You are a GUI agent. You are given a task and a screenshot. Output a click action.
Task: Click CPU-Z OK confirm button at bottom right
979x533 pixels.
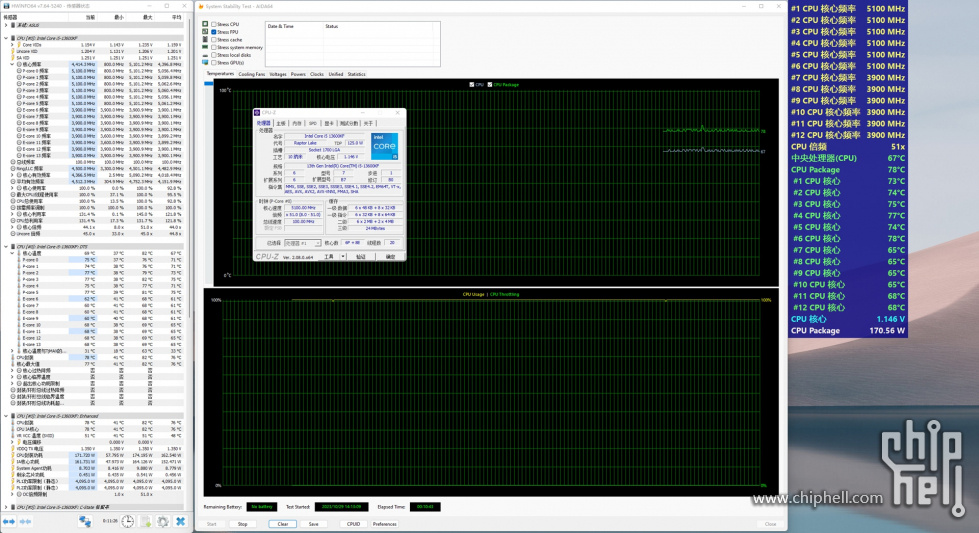(390, 257)
